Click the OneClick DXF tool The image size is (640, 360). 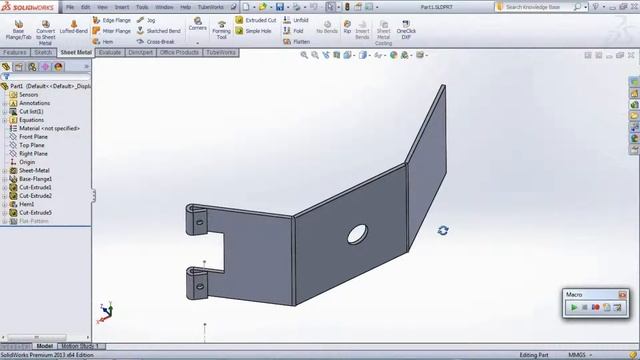[406, 30]
